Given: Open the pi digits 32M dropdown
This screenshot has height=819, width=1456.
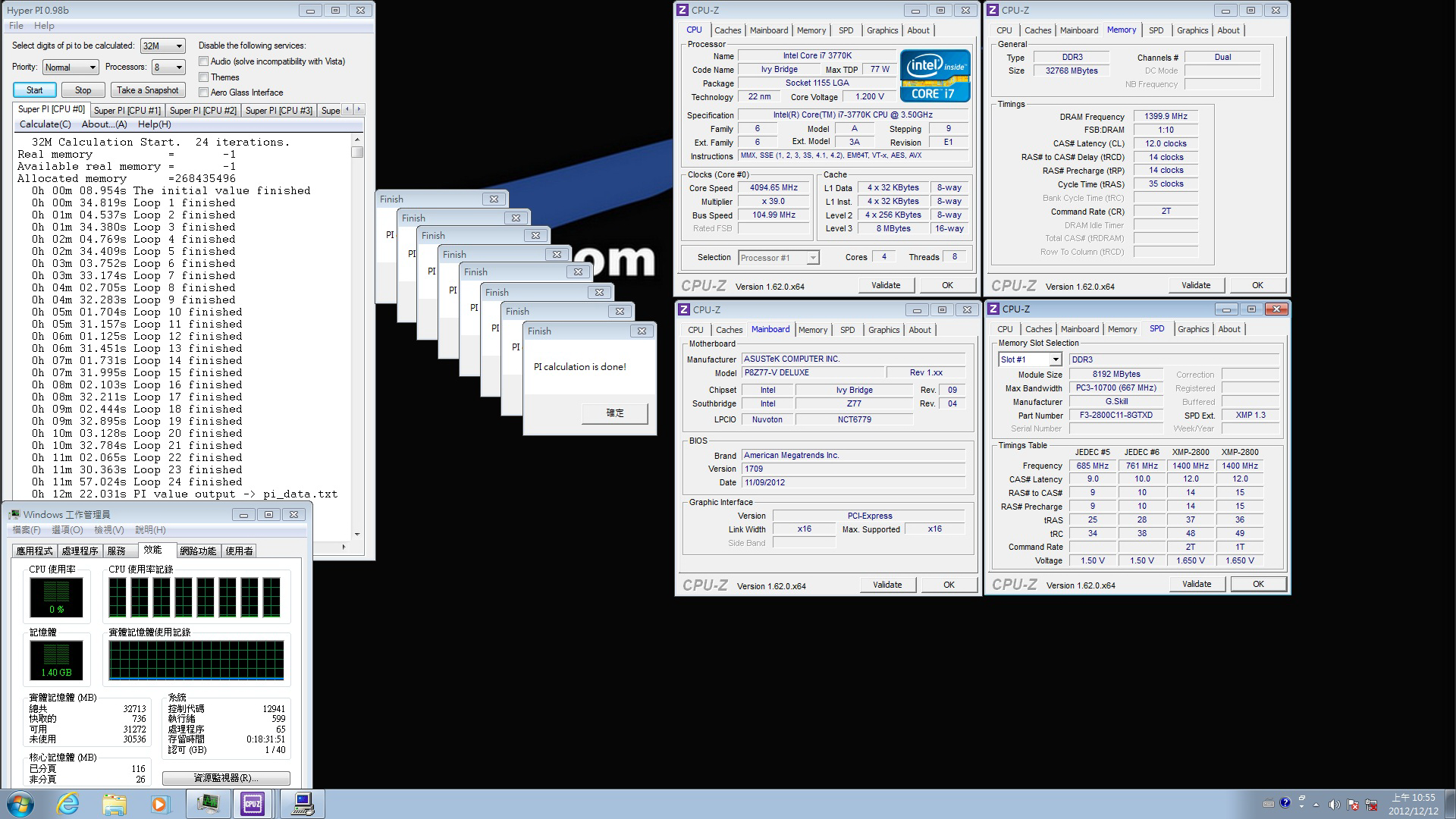Looking at the screenshot, I should 162,46.
